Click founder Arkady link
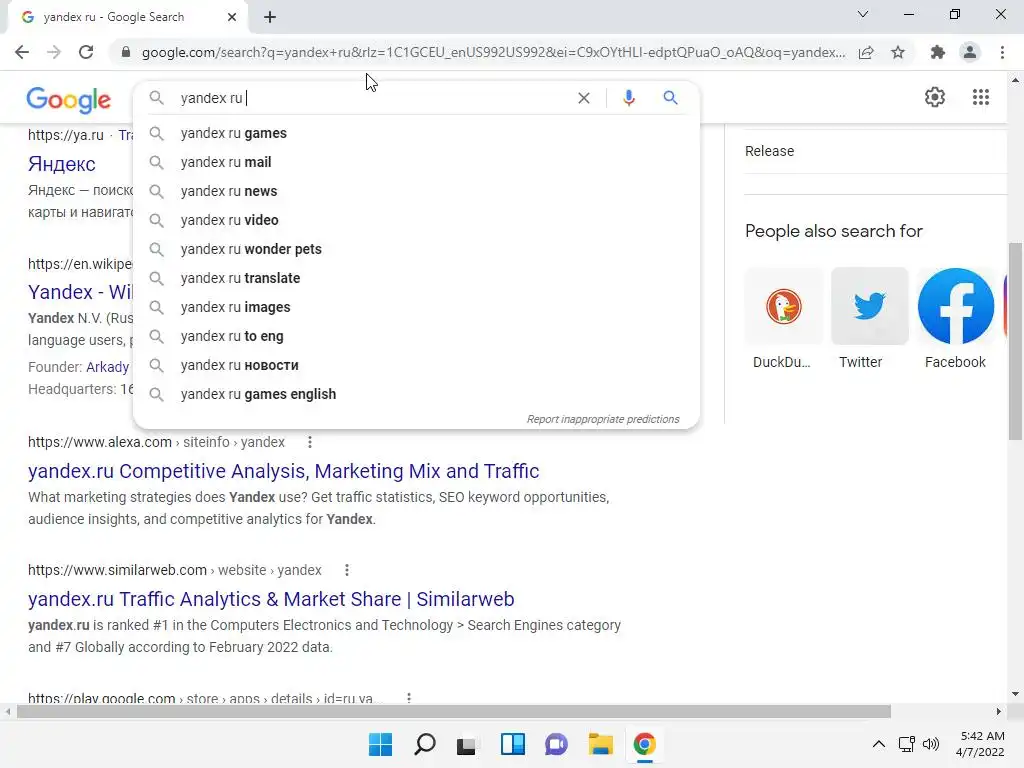 pos(108,367)
